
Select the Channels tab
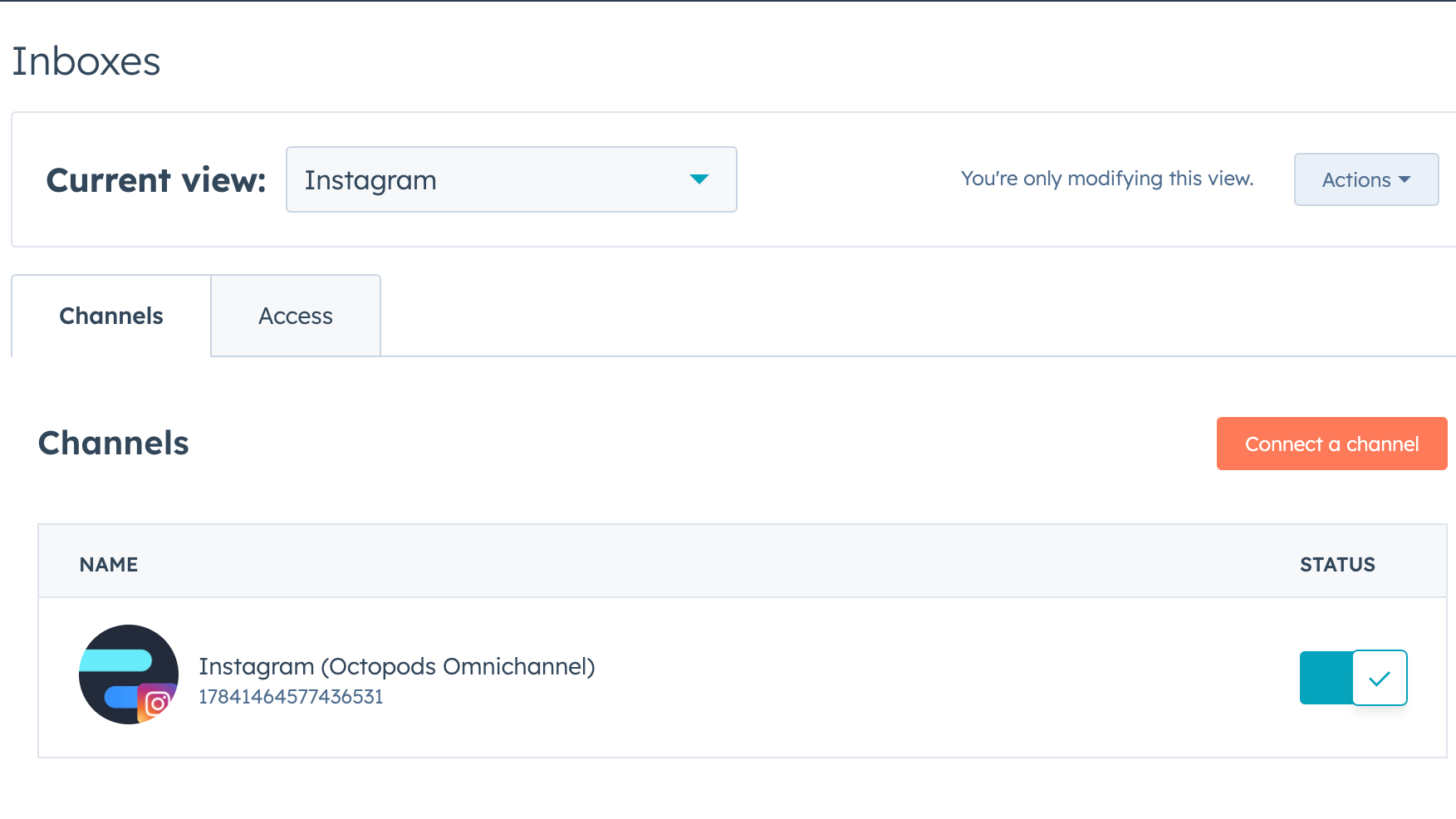coord(111,316)
